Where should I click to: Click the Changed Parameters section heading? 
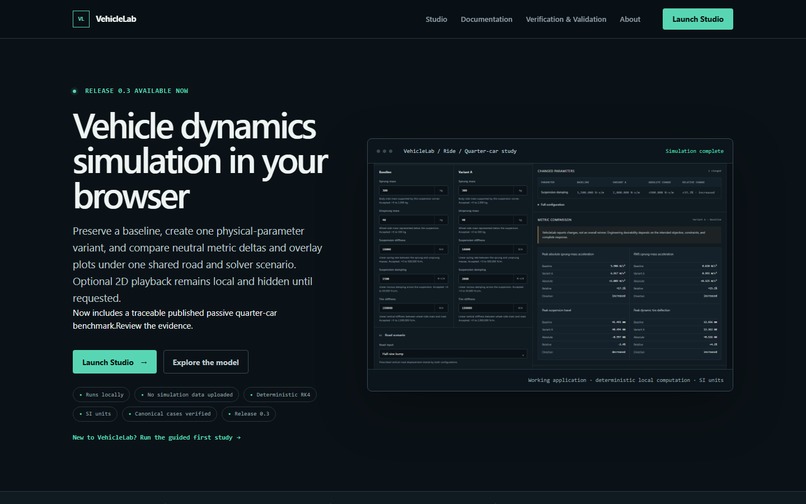556,171
